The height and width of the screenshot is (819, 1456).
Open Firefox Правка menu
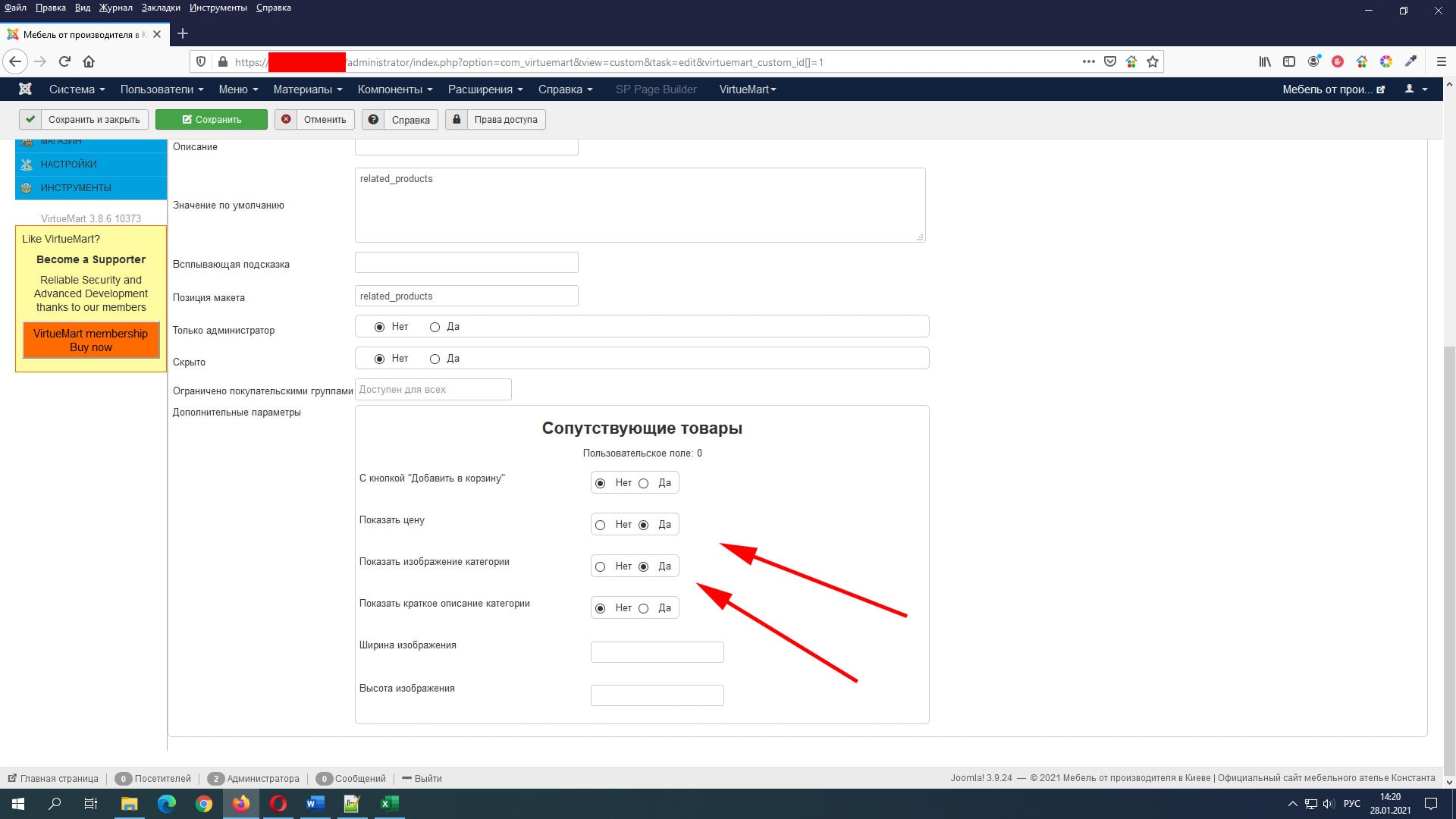pos(50,8)
